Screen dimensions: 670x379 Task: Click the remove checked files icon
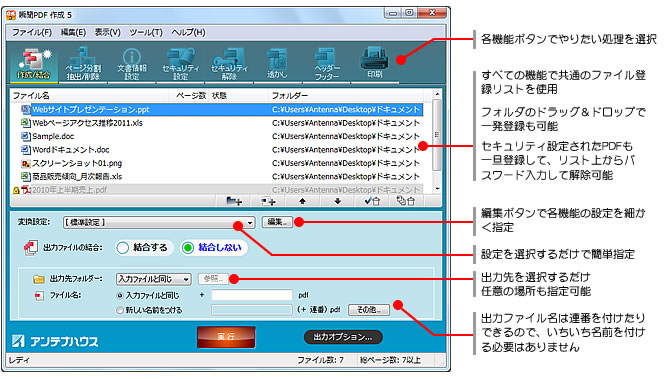(x=372, y=201)
